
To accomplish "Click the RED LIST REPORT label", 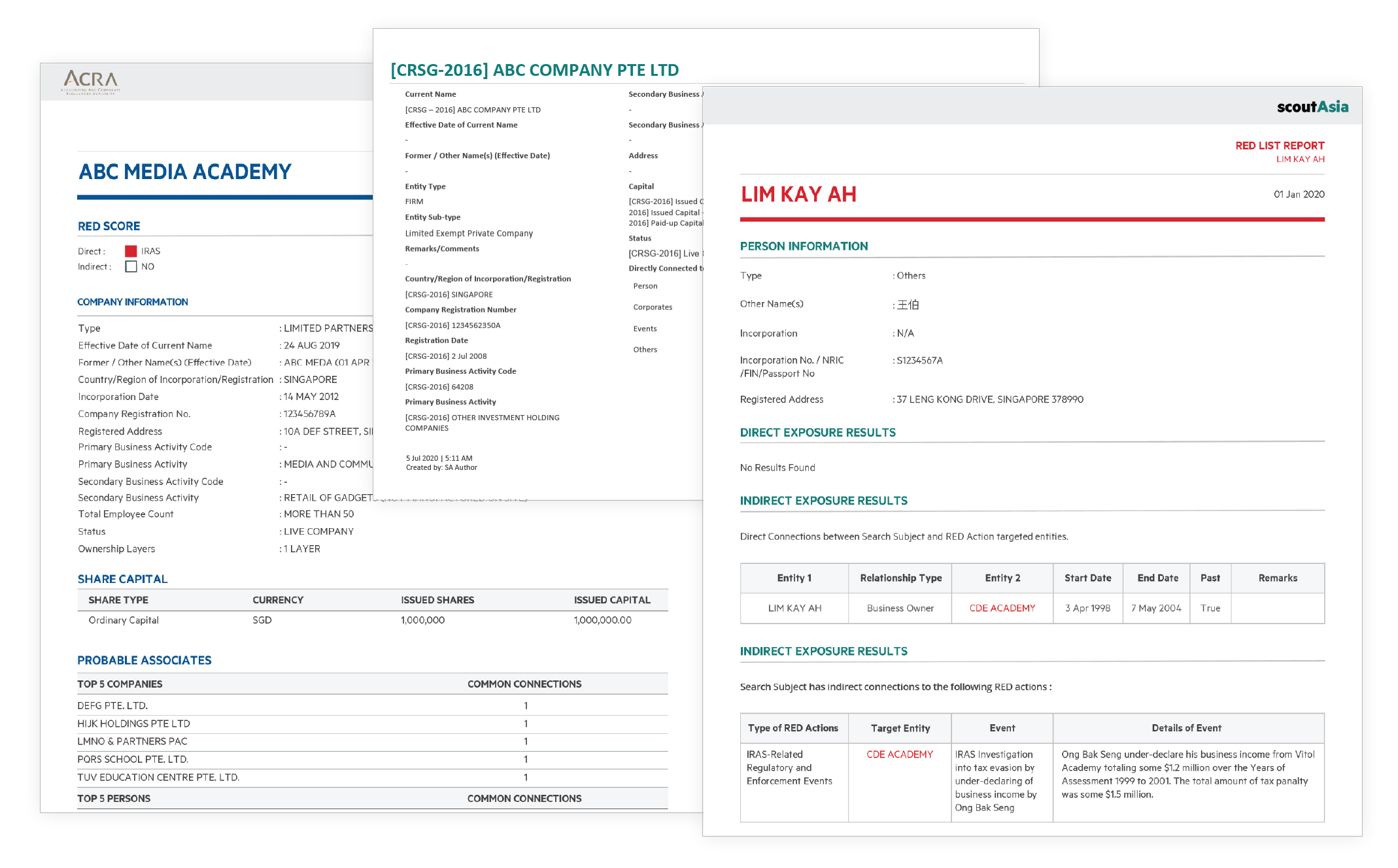I will point(1279,146).
